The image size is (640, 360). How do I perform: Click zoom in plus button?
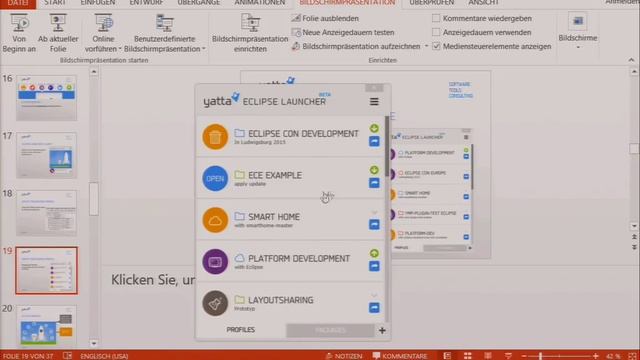point(596,356)
